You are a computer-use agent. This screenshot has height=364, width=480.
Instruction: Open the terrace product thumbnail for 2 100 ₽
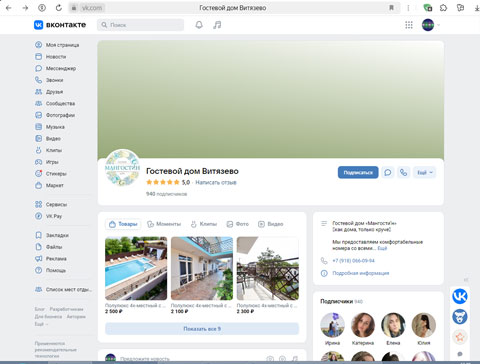[202, 268]
